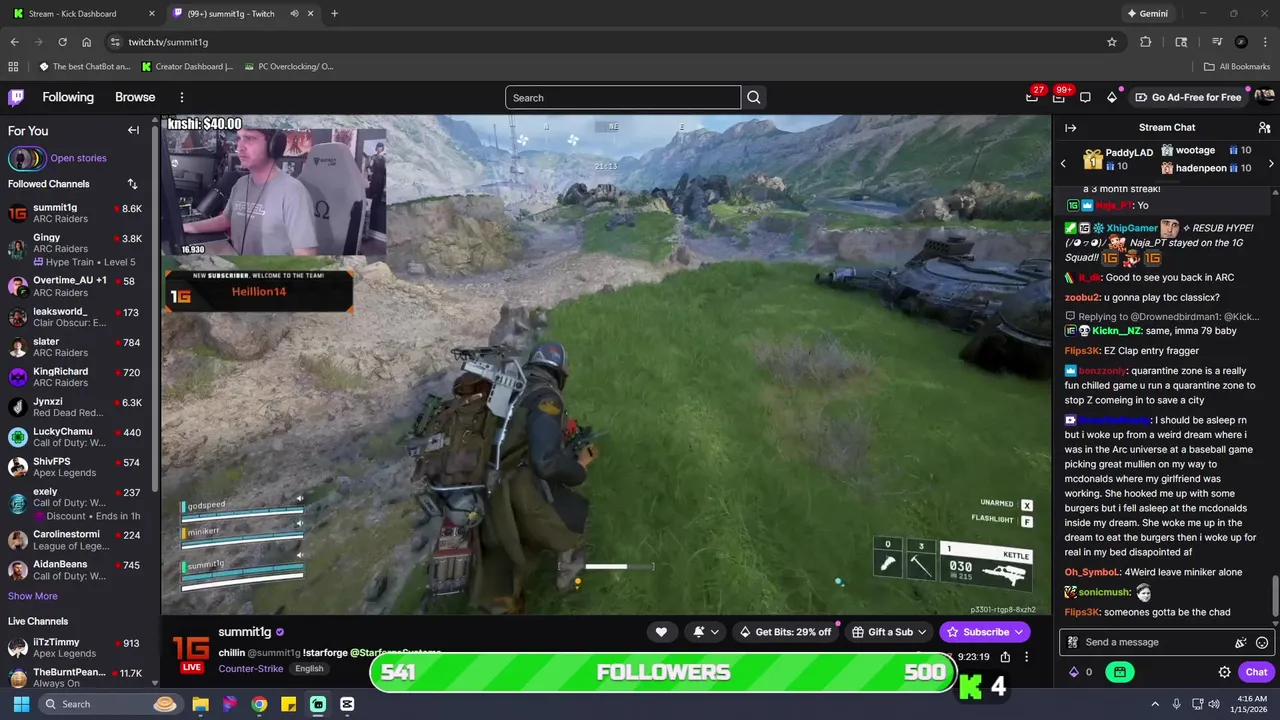Open chat settings gear icon
The height and width of the screenshot is (720, 1280).
[x=1224, y=672]
